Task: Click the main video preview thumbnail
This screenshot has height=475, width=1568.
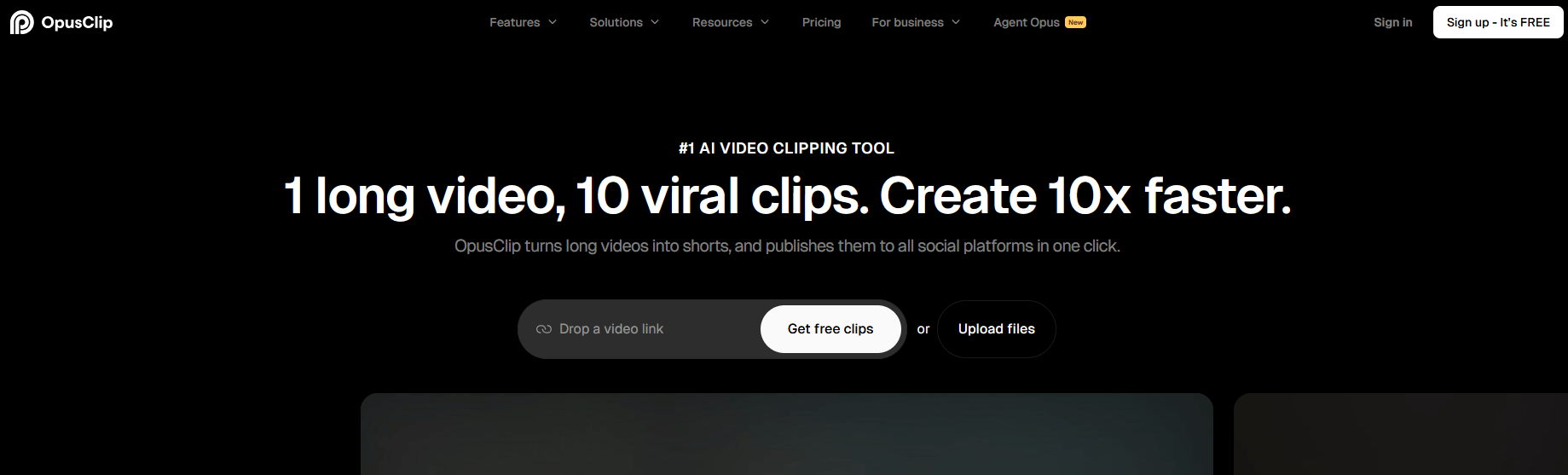Action: tap(787, 434)
